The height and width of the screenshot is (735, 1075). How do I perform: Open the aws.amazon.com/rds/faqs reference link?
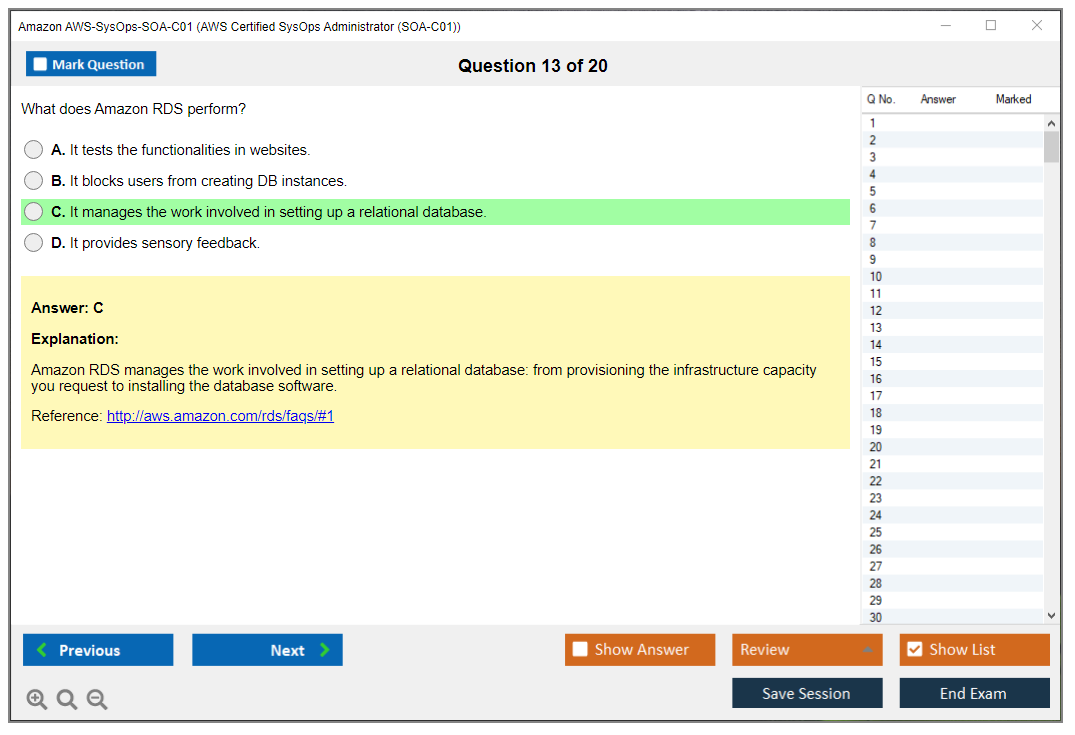pos(220,416)
